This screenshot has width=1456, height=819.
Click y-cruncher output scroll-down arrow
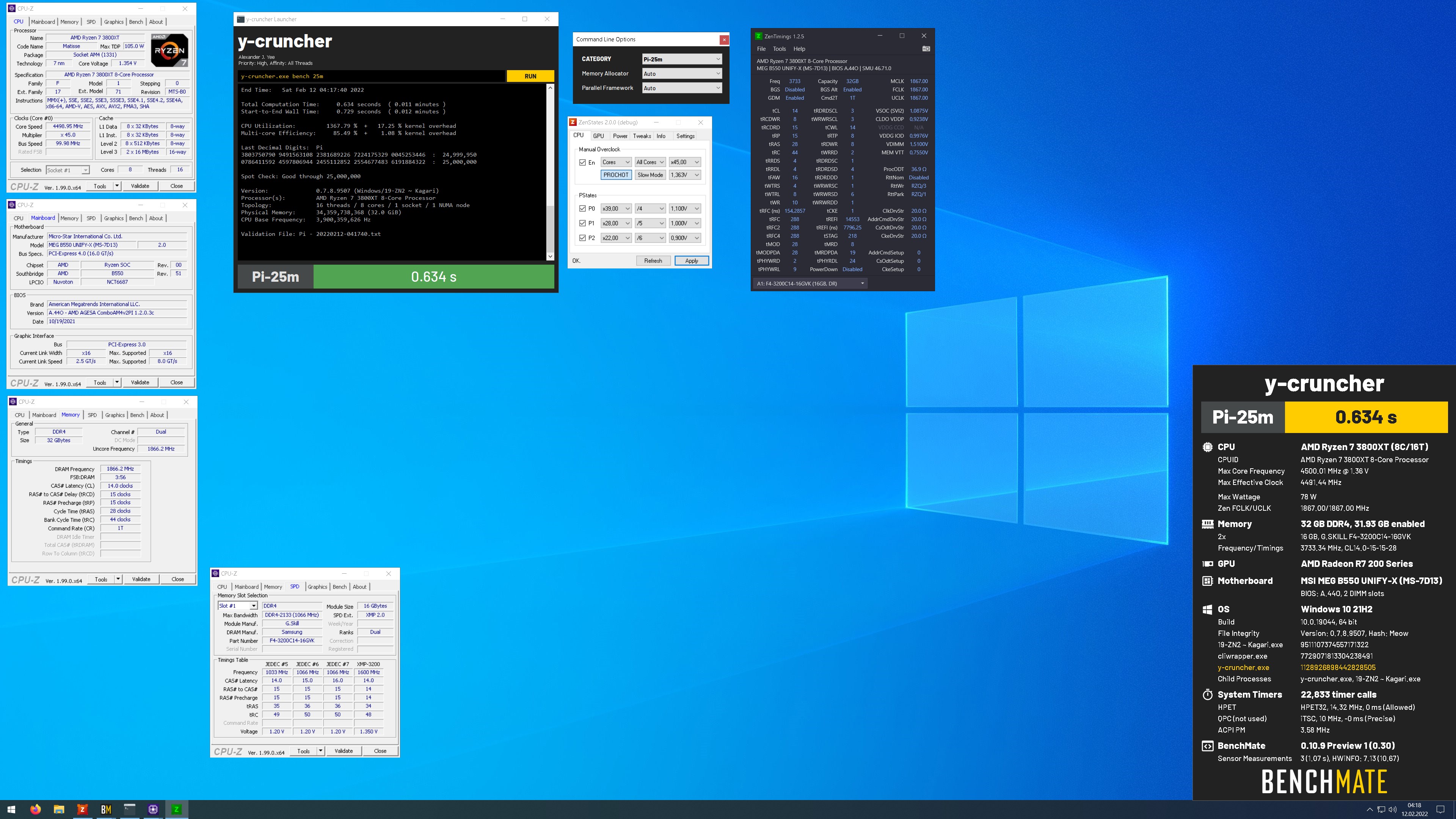(x=551, y=257)
